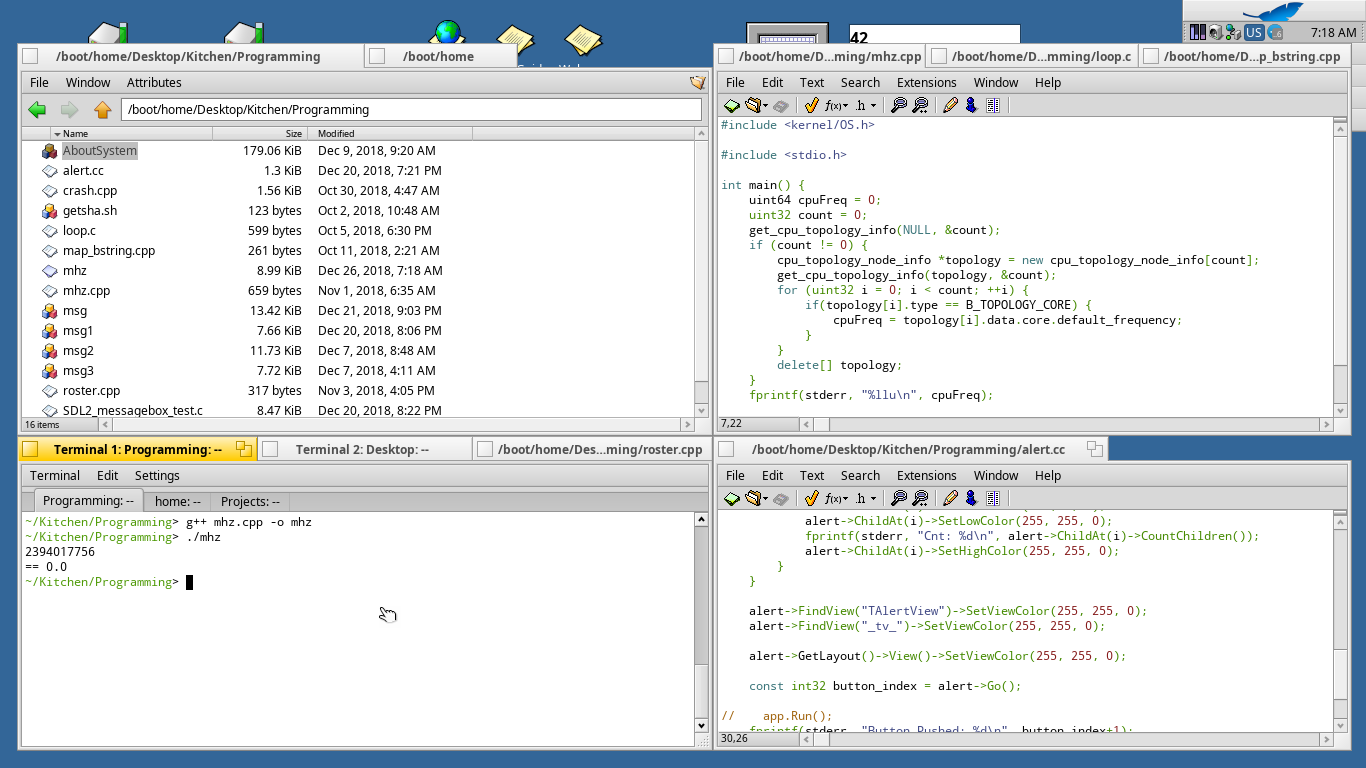
Task: Click the orange checkmark icon in mhz.cpp toolbar
Action: tap(811, 105)
